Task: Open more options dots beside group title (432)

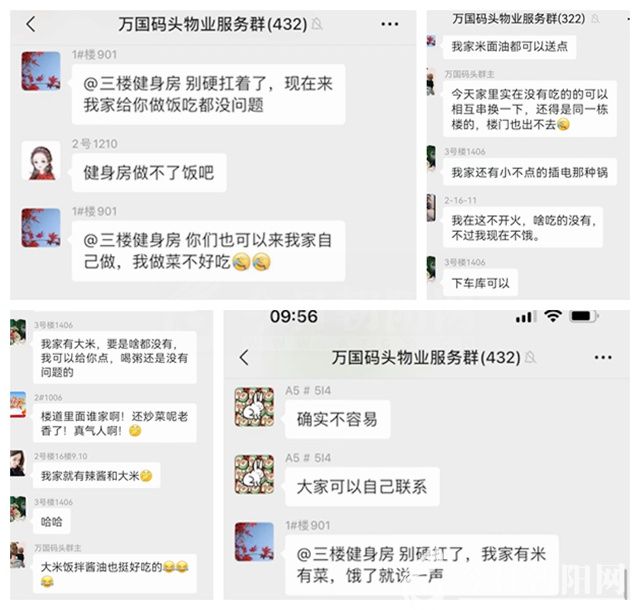Action: (x=389, y=24)
